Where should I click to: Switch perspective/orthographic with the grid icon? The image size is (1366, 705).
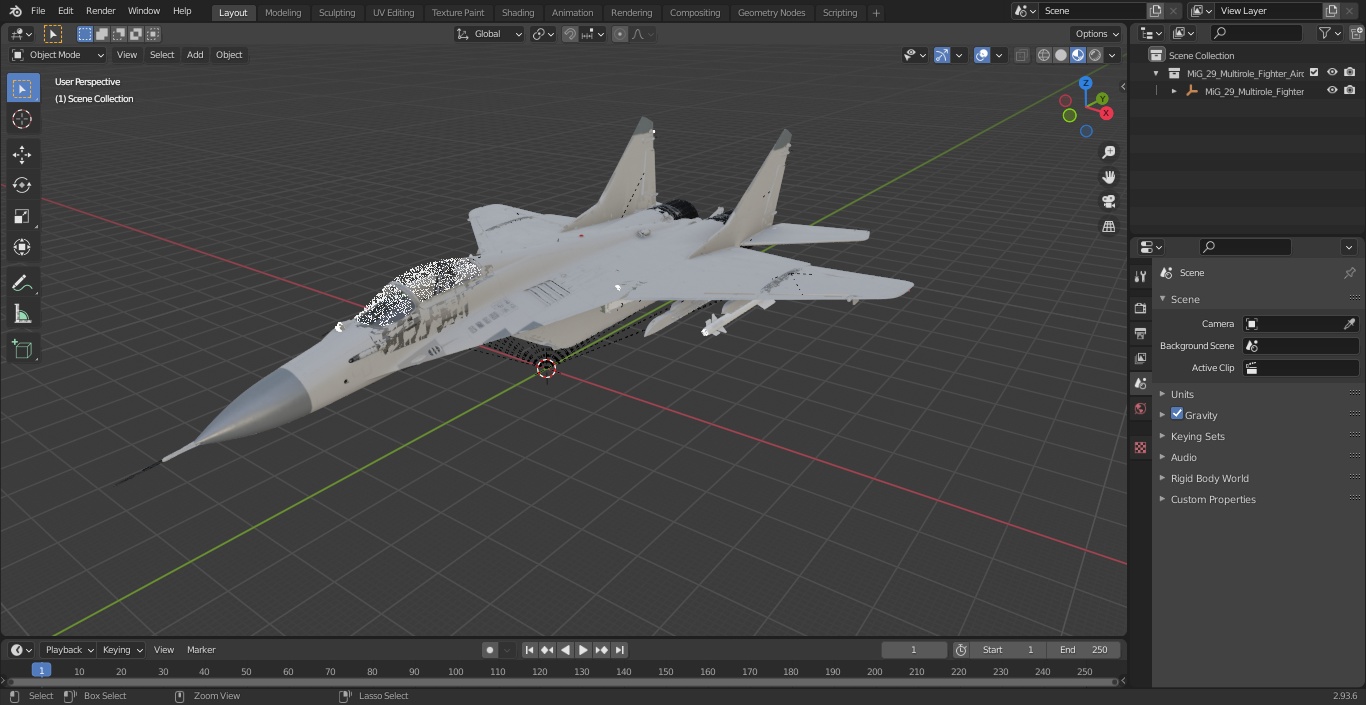(x=1108, y=226)
